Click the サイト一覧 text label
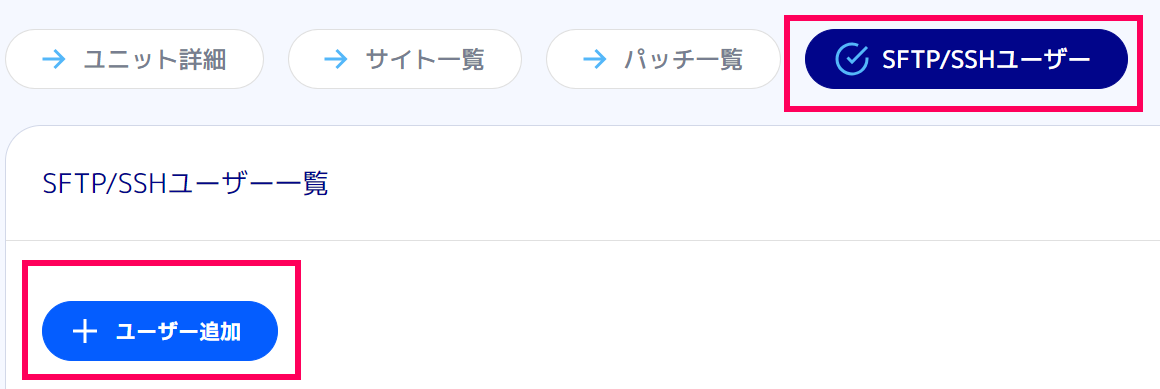The image size is (1160, 389). [425, 59]
